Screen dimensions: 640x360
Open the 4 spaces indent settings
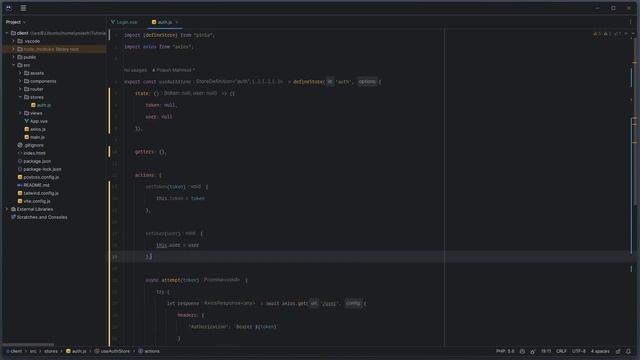pos(600,351)
